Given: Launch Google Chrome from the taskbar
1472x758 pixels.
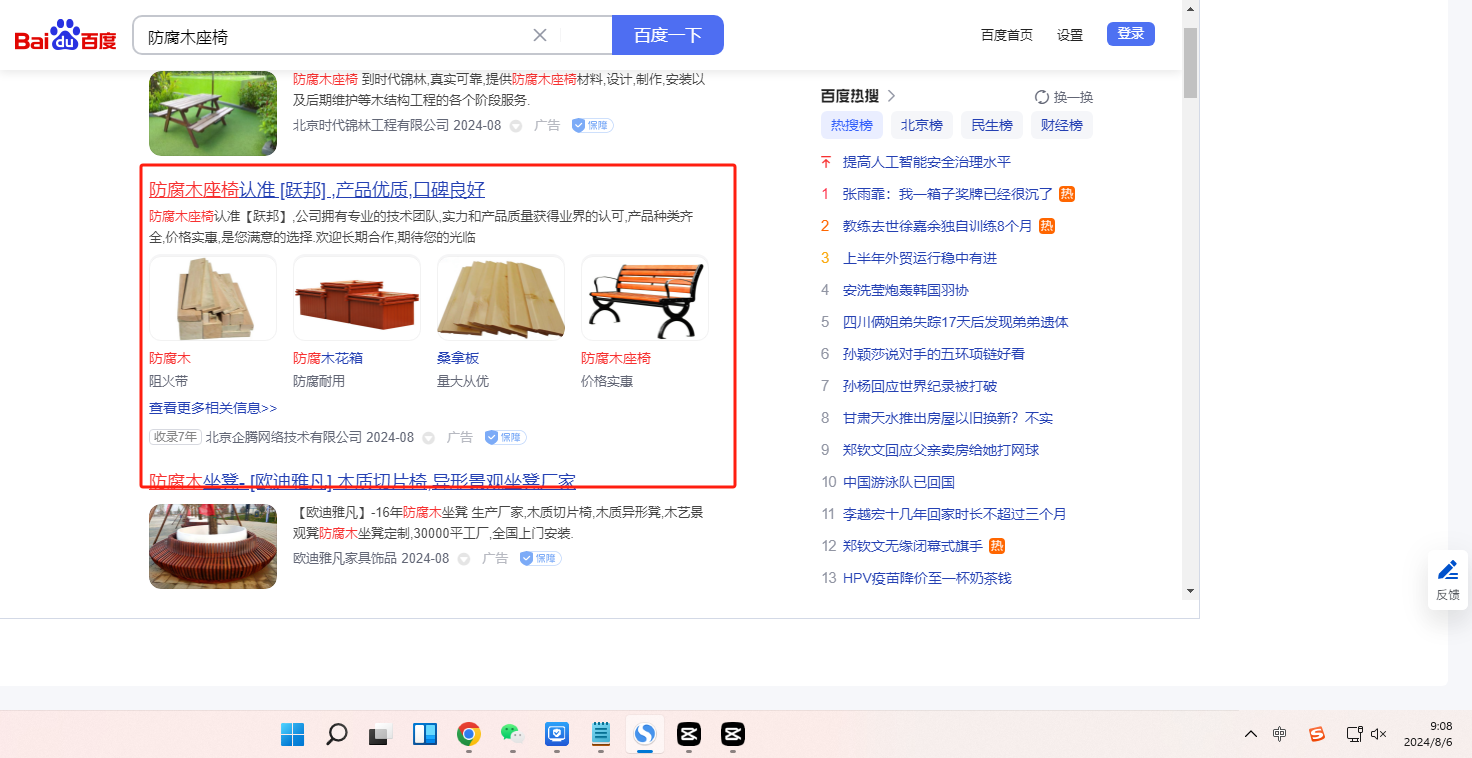Looking at the screenshot, I should pos(468,734).
